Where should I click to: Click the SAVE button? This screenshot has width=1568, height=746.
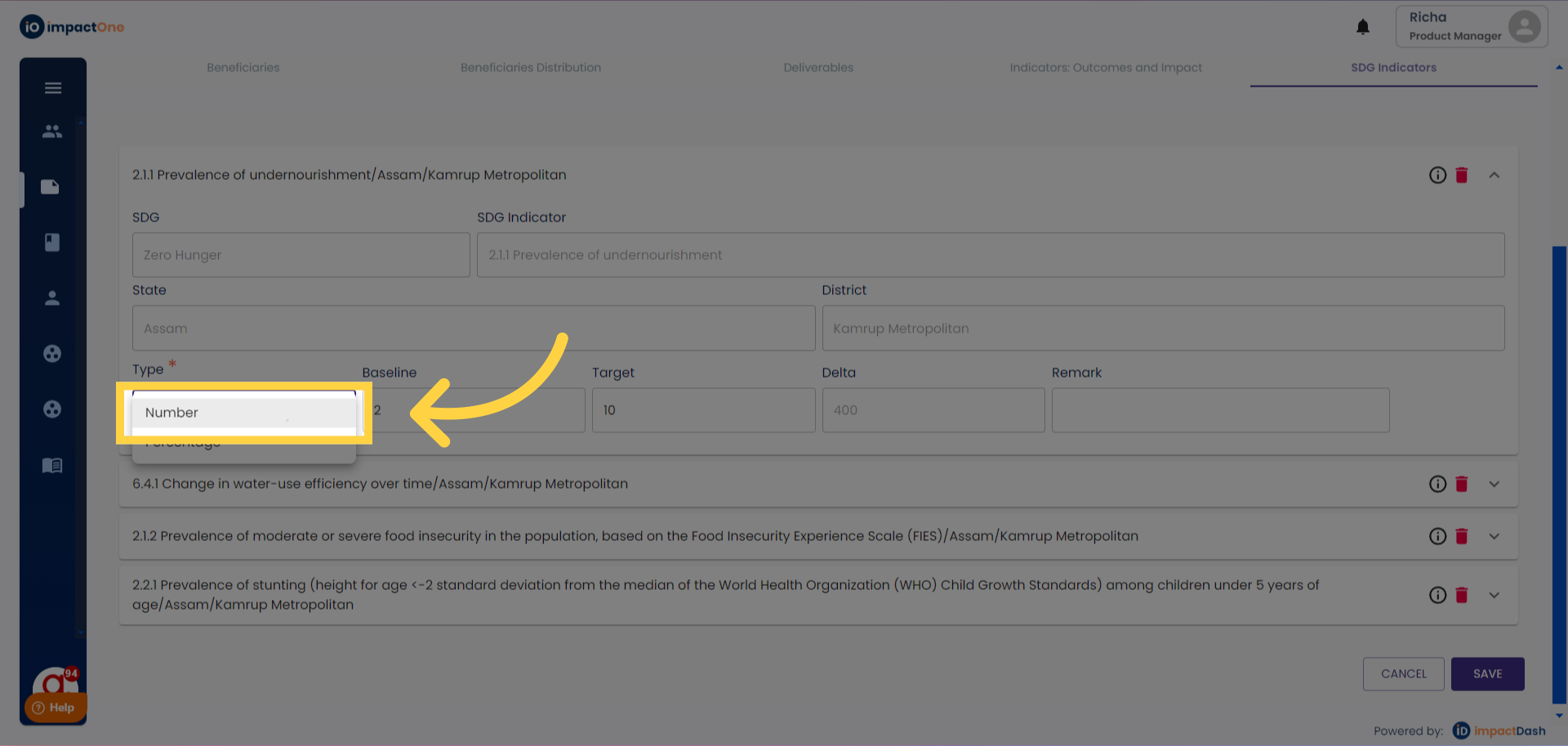tap(1487, 674)
